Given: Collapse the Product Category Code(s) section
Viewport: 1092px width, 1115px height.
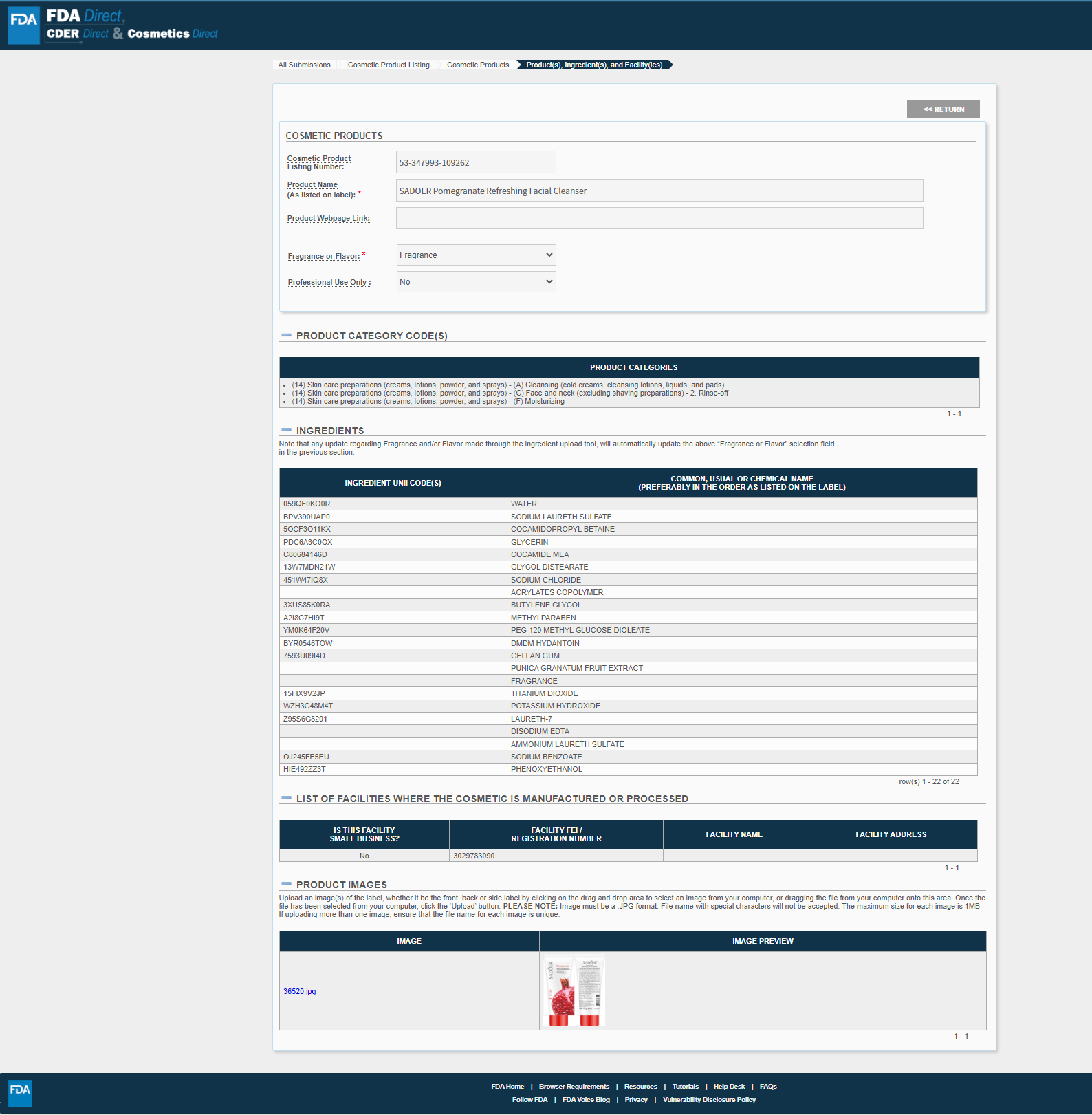Looking at the screenshot, I should tap(286, 336).
